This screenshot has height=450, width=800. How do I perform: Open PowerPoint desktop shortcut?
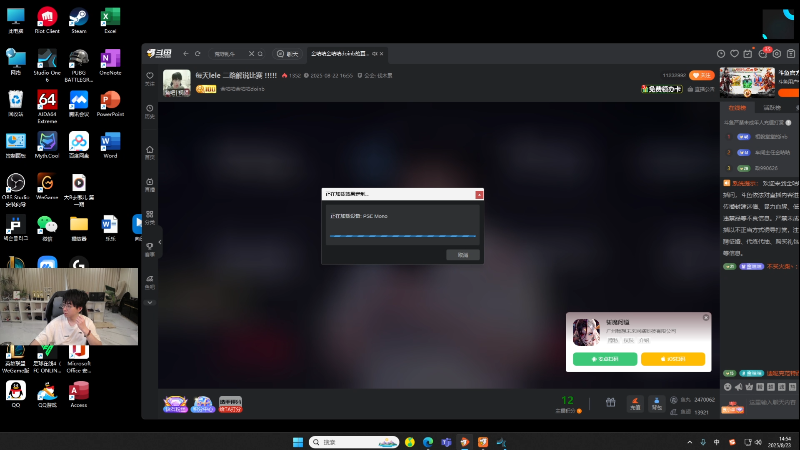pyautogui.click(x=110, y=104)
